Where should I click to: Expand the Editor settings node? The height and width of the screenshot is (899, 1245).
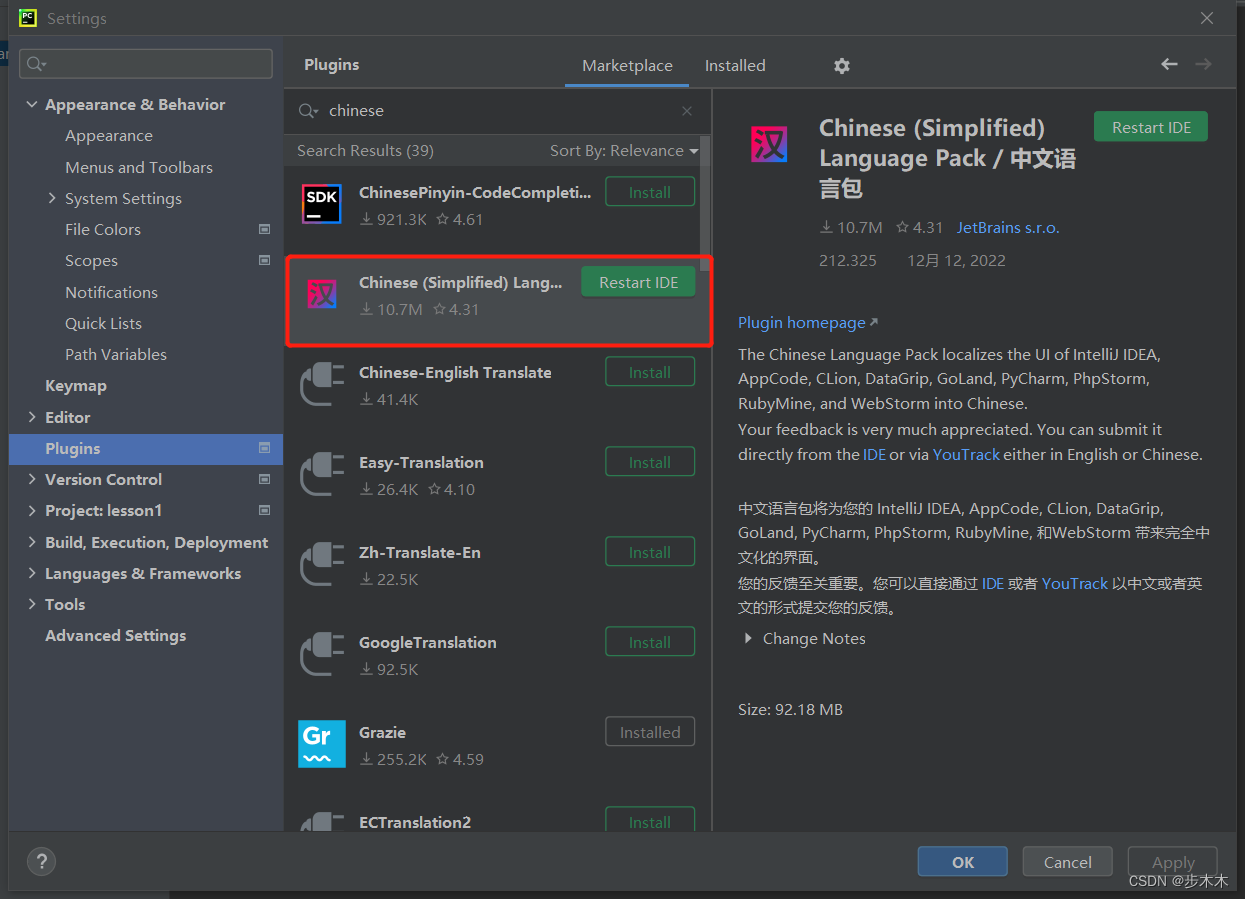pos(32,417)
